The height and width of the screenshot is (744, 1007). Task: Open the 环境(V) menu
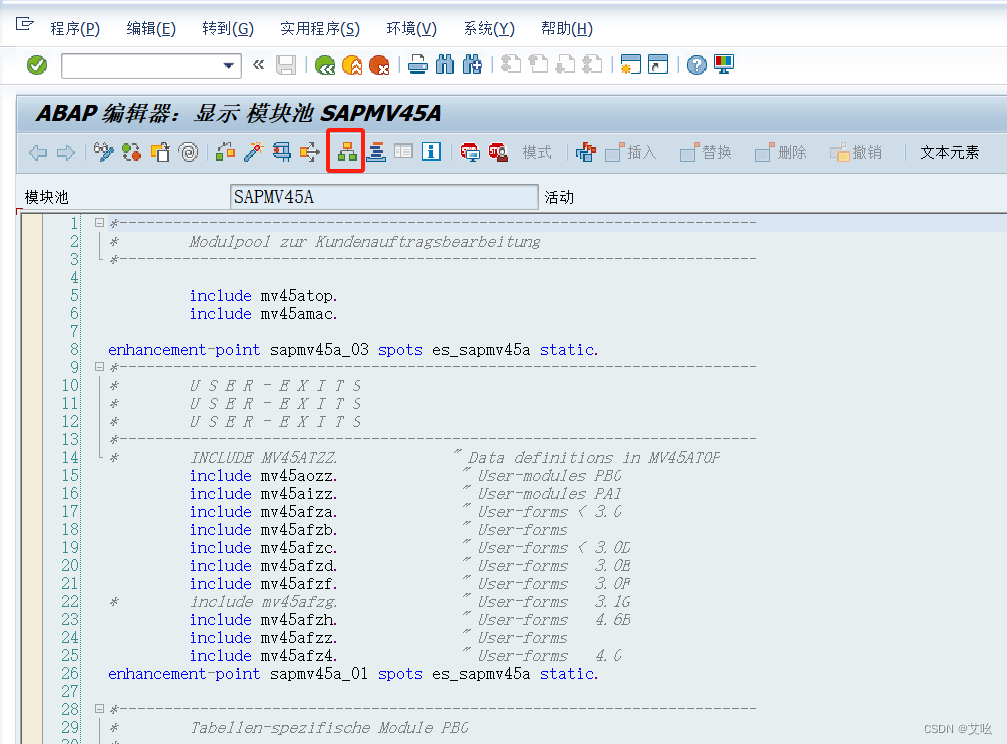[x=410, y=28]
